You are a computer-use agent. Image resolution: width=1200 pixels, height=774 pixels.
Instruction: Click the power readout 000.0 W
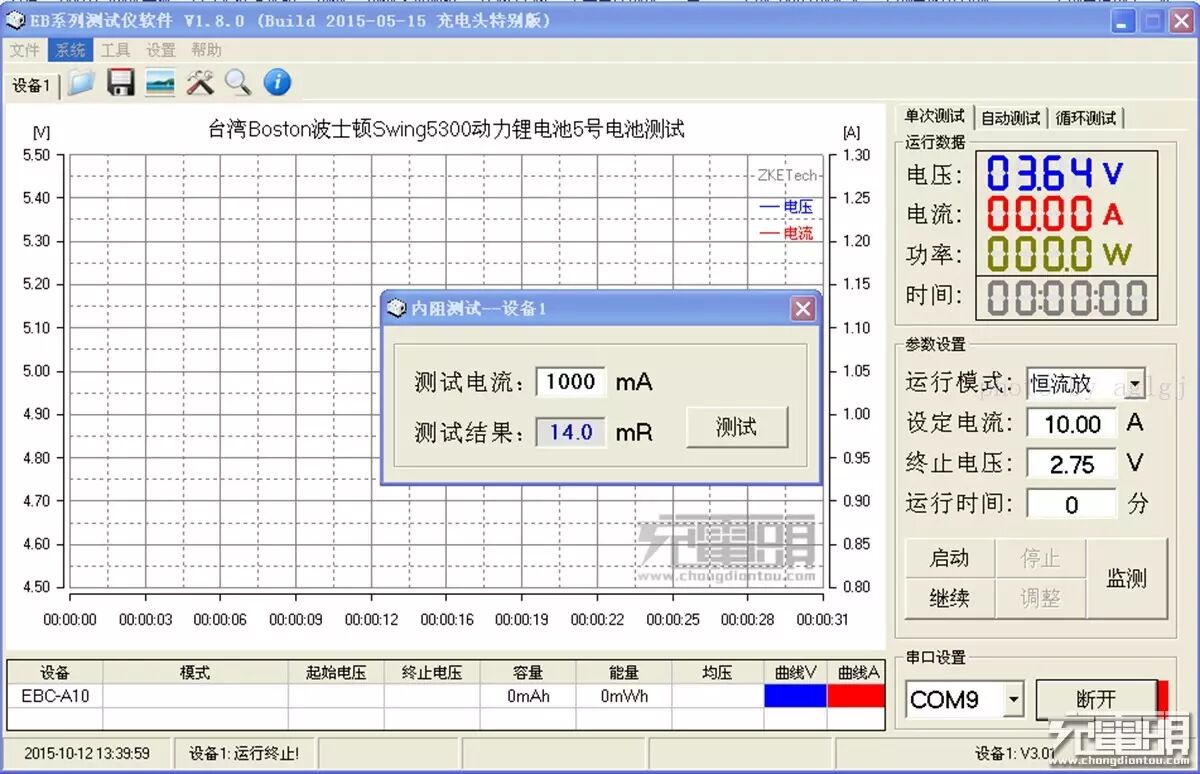pos(1059,254)
